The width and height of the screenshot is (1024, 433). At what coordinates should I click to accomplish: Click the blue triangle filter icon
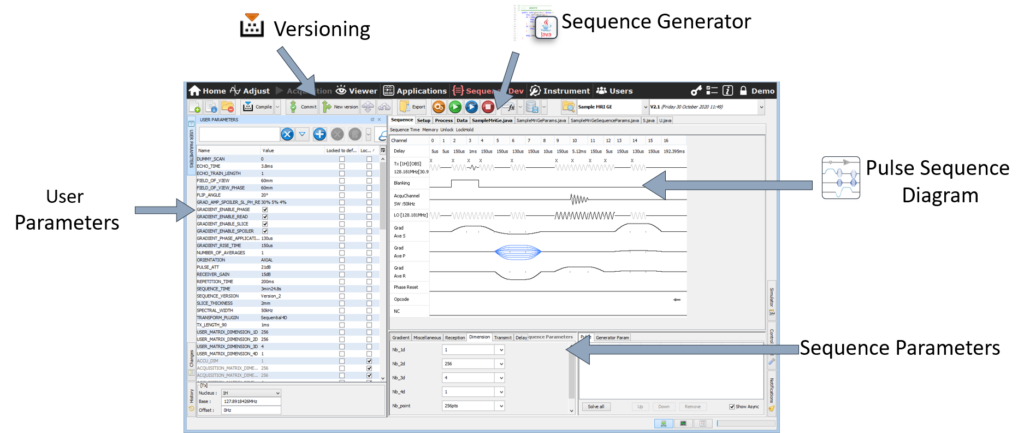pos(302,135)
